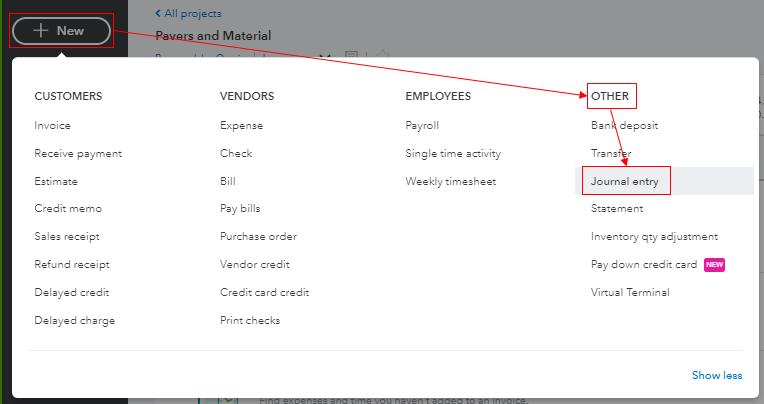Viewport: 764px width, 404px height.
Task: Launch Virtual Terminal
Action: click(x=630, y=292)
